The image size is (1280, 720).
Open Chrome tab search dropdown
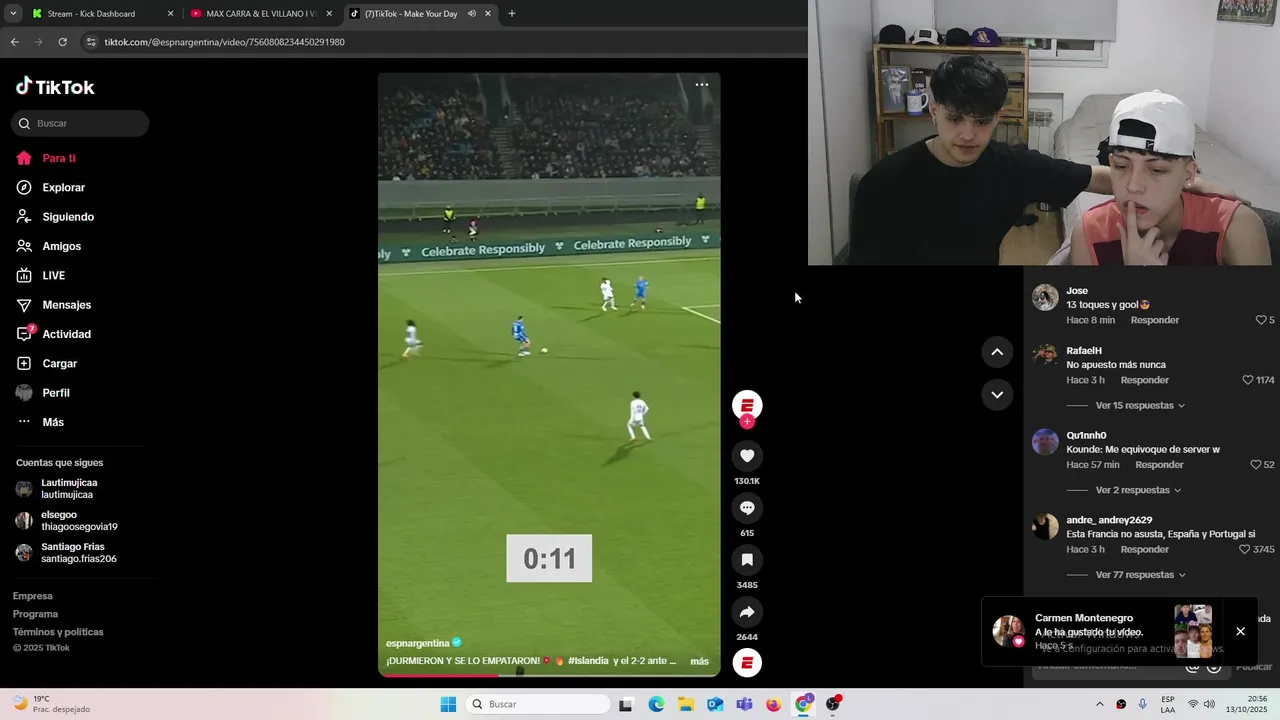point(12,14)
